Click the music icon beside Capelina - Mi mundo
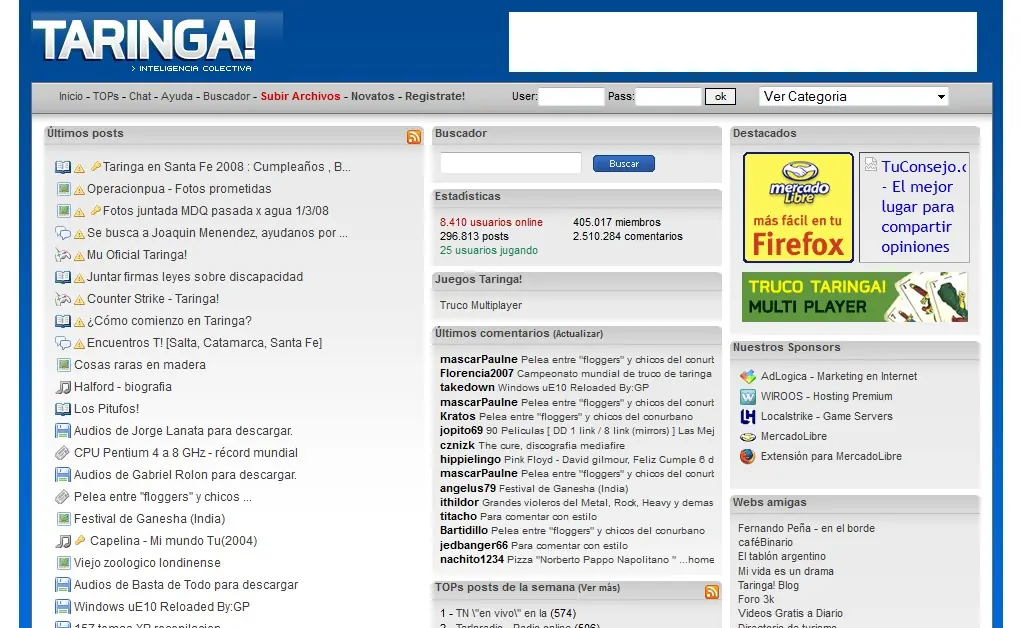This screenshot has width=1021, height=628. (63, 541)
